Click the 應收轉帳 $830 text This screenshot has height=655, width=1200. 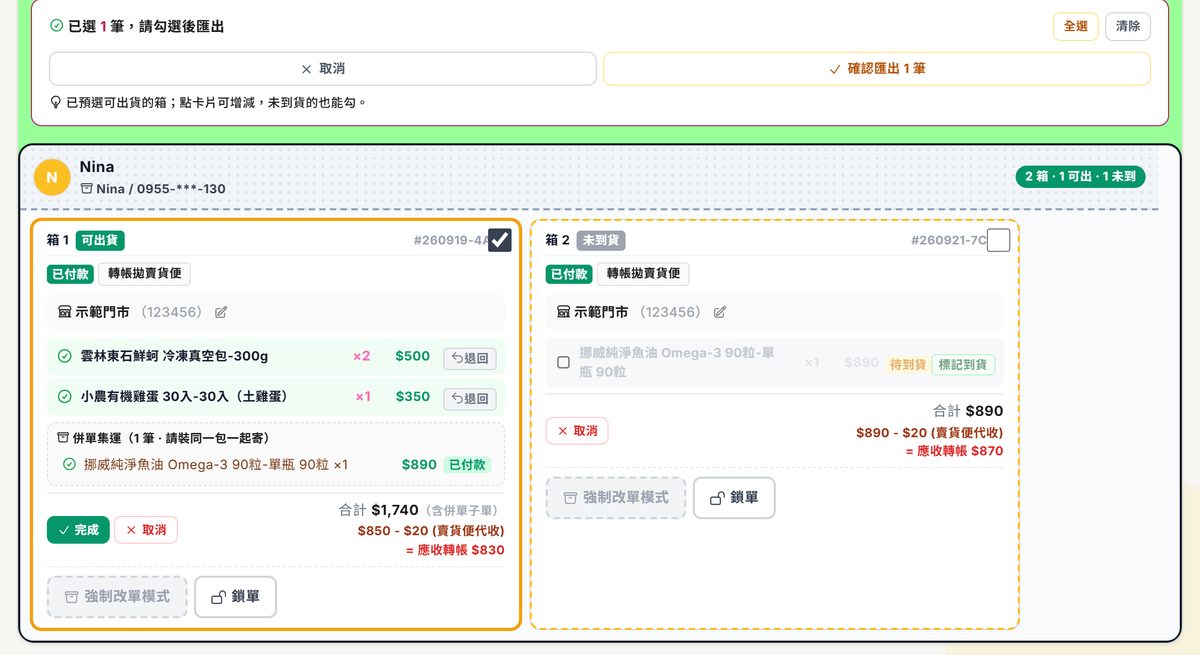(455, 550)
